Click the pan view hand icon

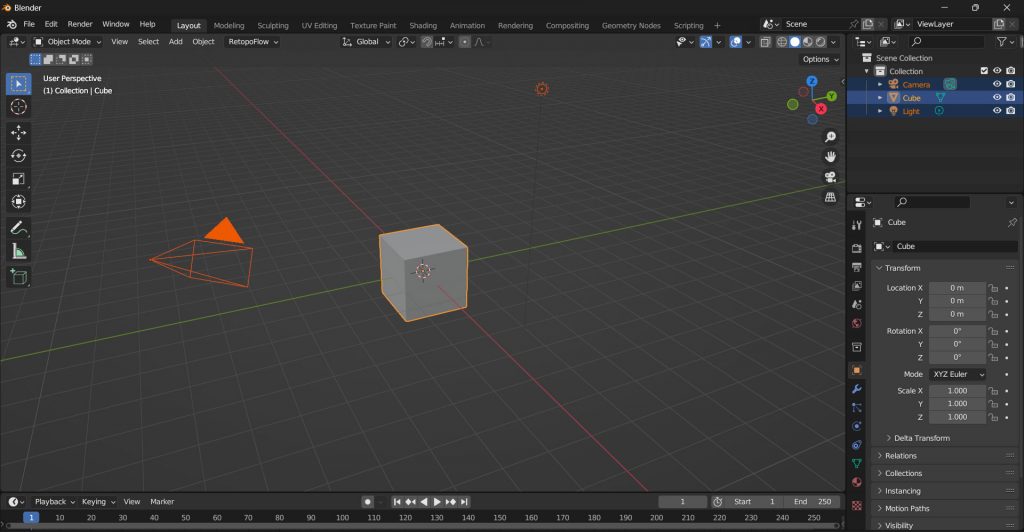click(x=830, y=157)
